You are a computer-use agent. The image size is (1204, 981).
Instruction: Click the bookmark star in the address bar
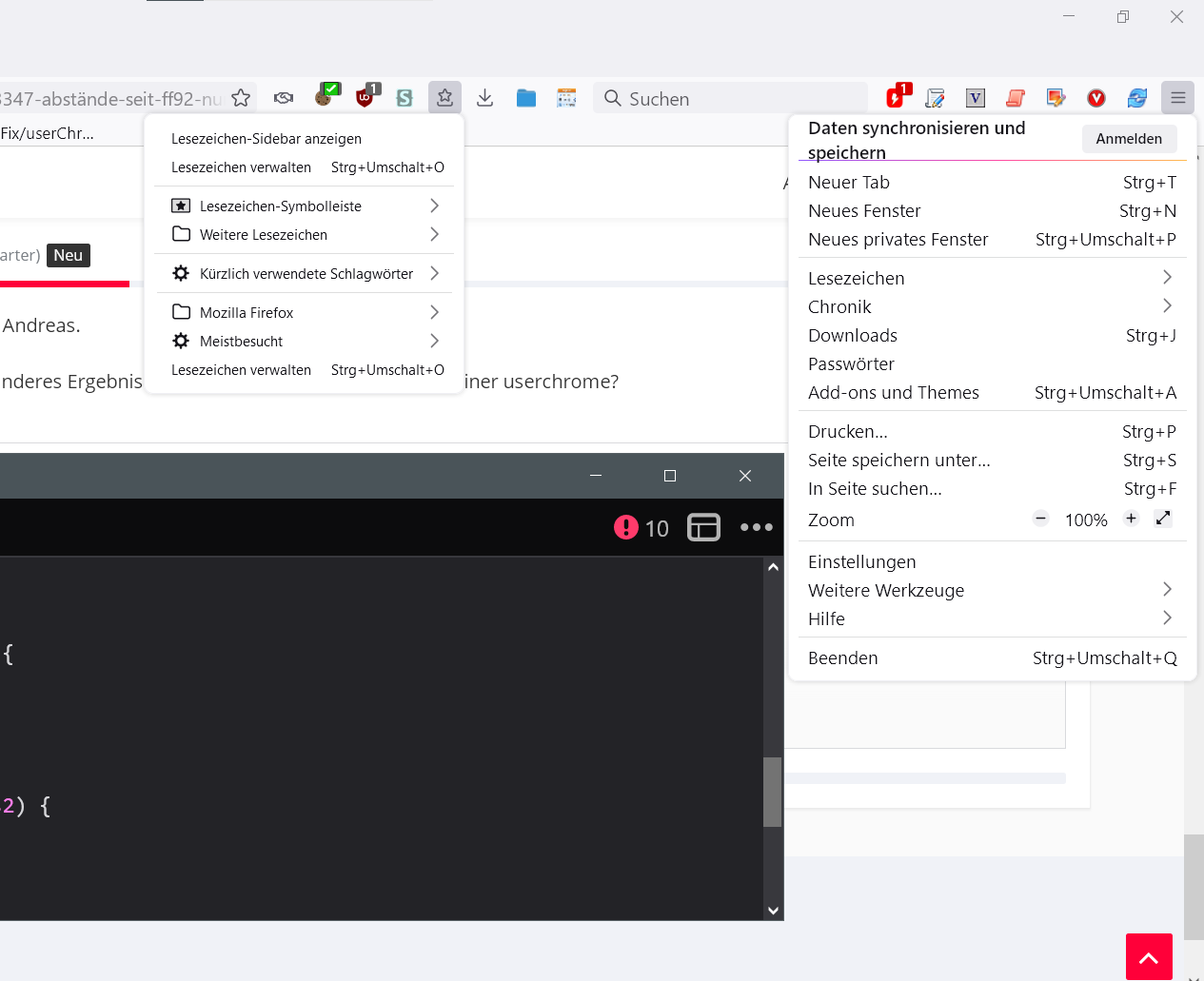pos(241,98)
